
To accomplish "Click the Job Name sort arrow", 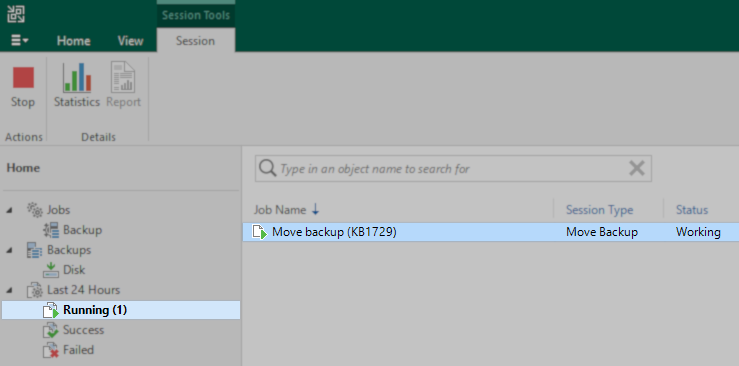I will click(316, 210).
